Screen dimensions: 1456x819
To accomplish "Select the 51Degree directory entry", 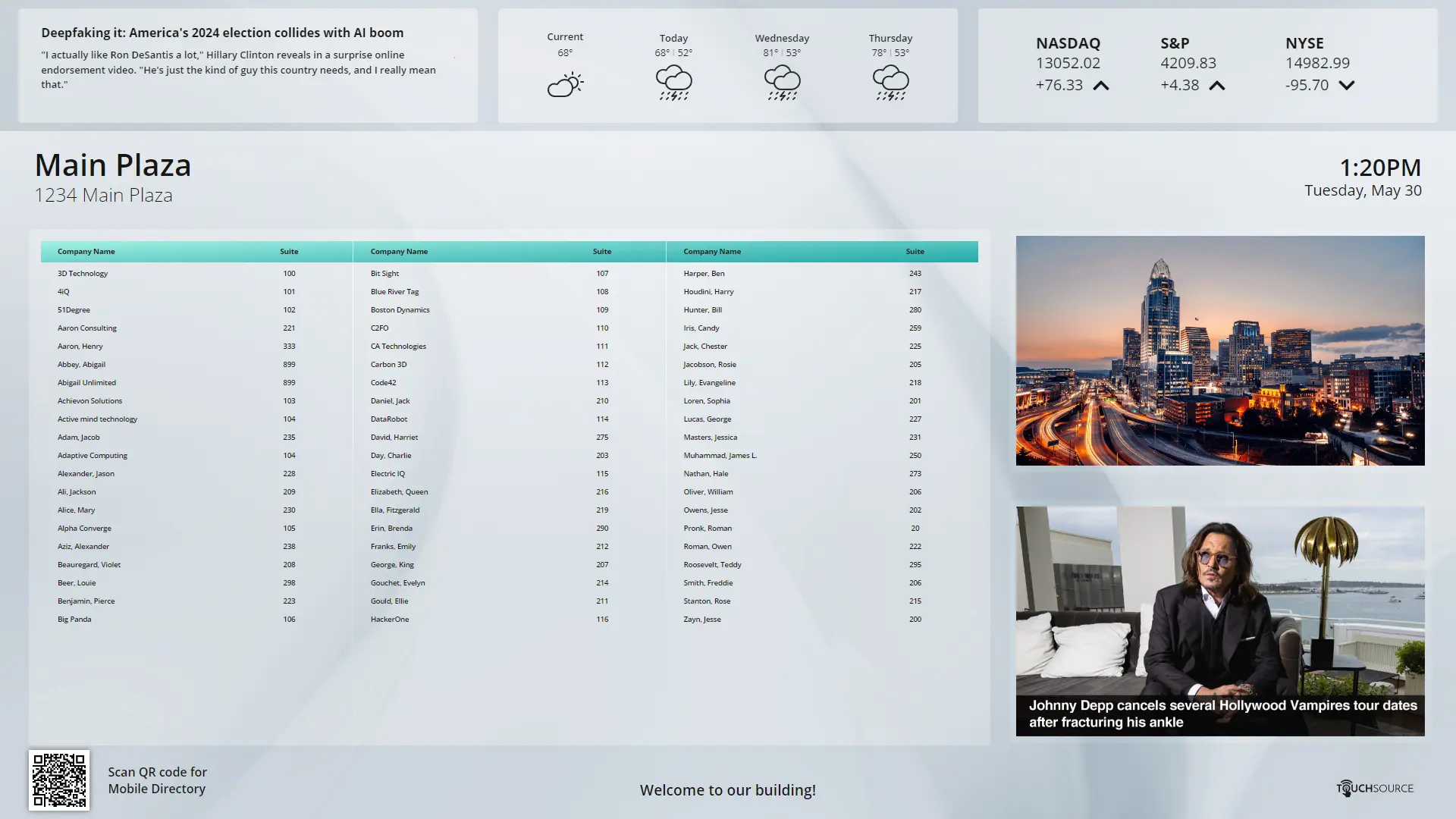I will [196, 310].
